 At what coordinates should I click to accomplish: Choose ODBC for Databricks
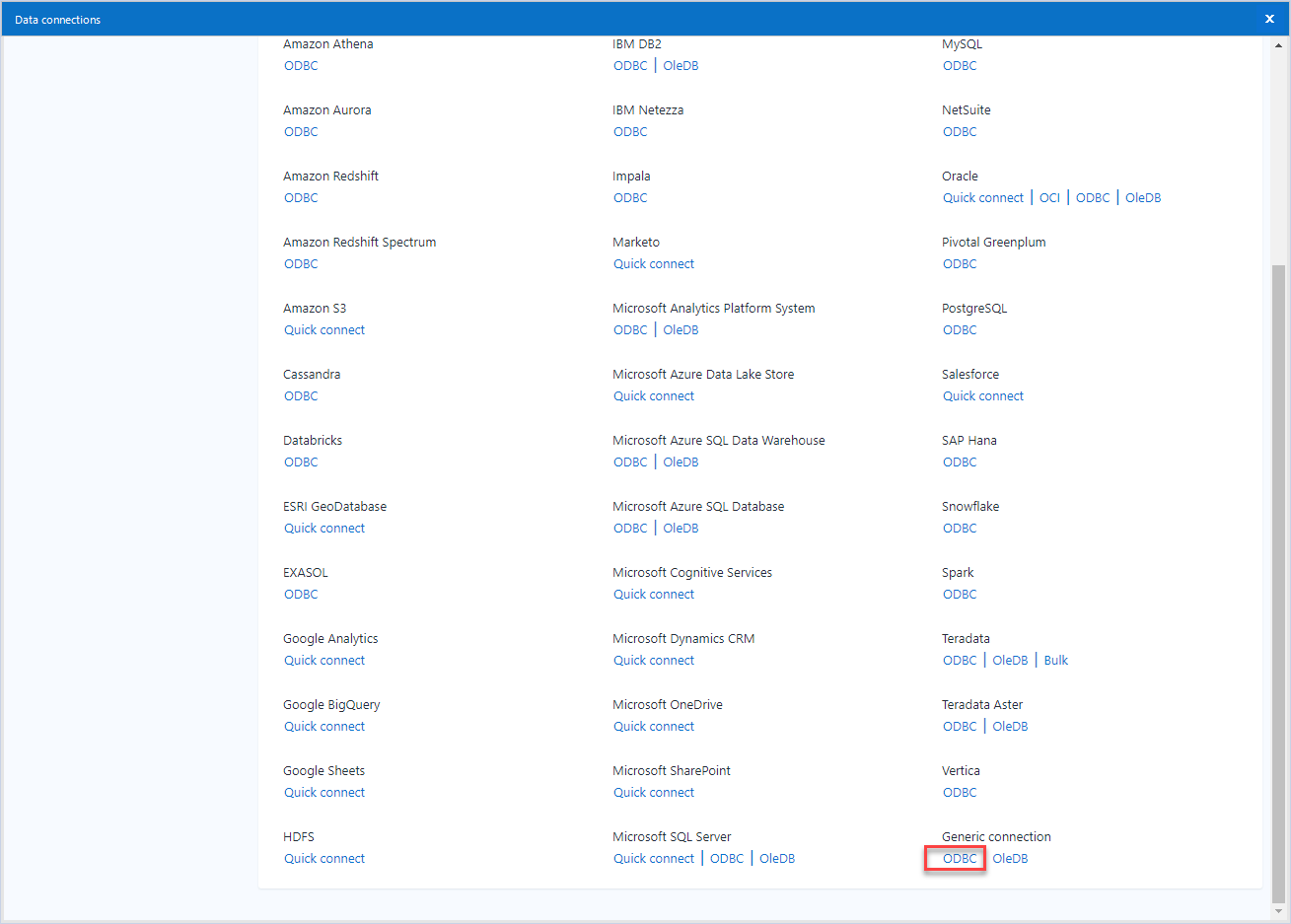301,462
